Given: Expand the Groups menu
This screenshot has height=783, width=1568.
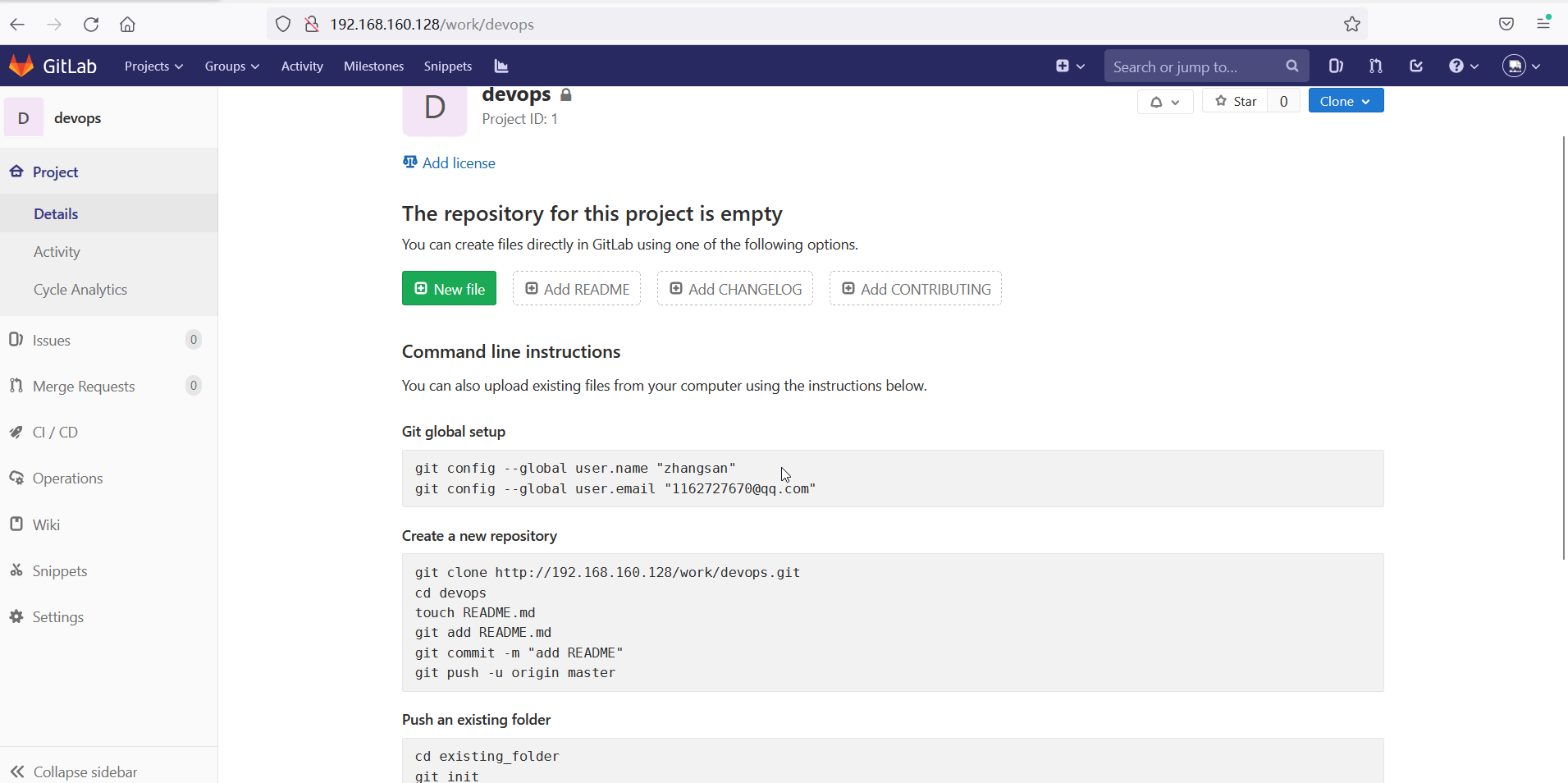Looking at the screenshot, I should pyautogui.click(x=231, y=66).
